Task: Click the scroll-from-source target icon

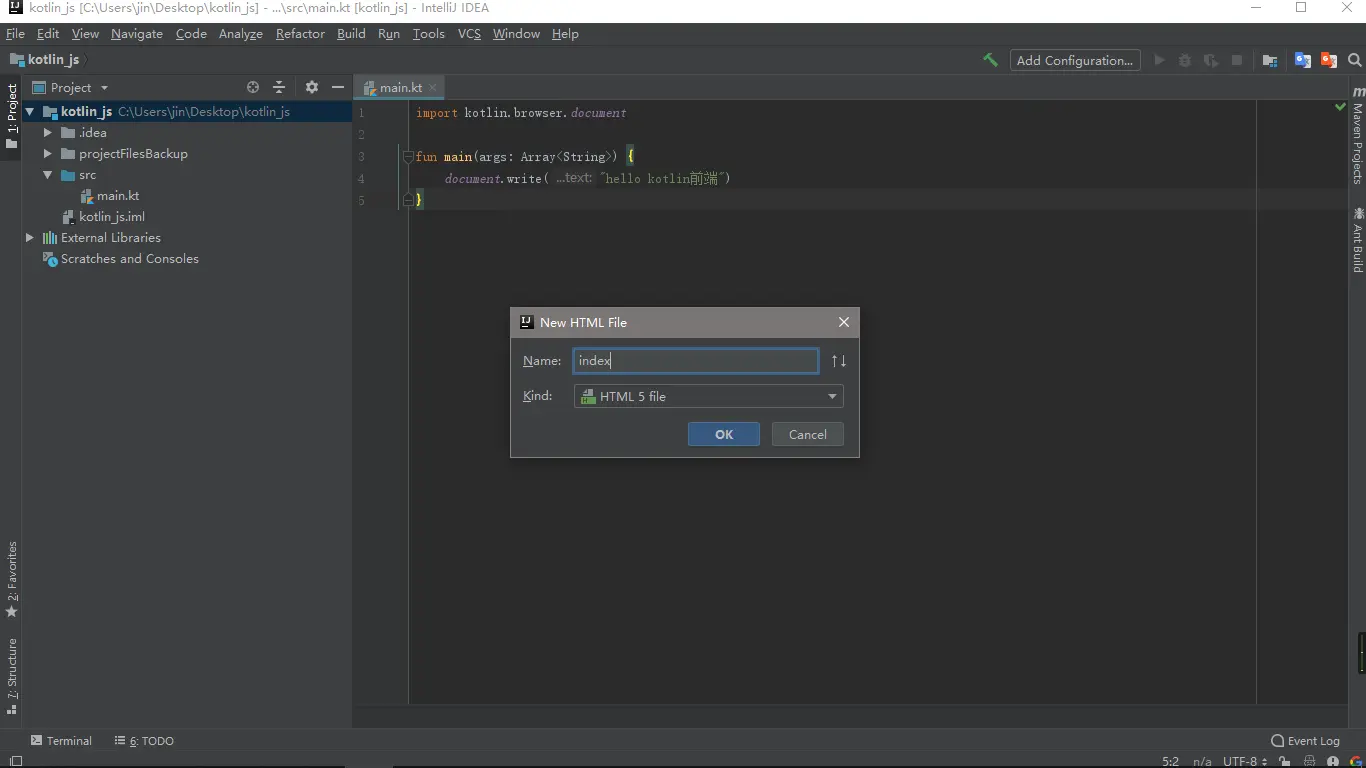Action: coord(253,87)
